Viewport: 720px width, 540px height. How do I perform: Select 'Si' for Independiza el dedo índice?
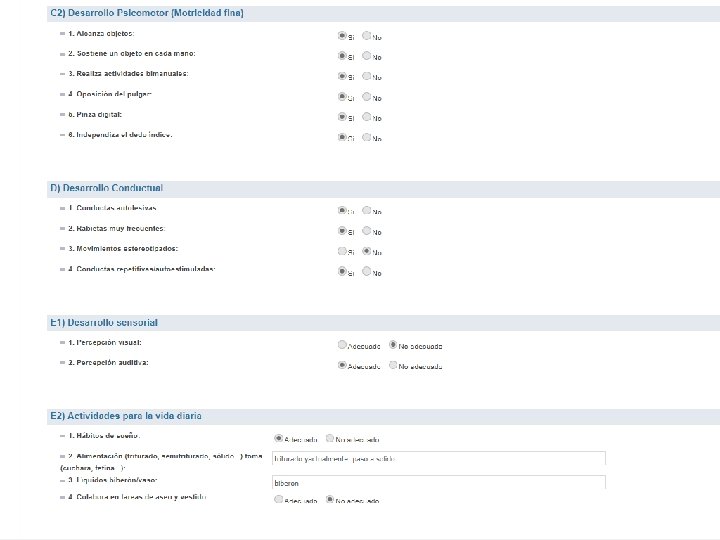pos(343,137)
